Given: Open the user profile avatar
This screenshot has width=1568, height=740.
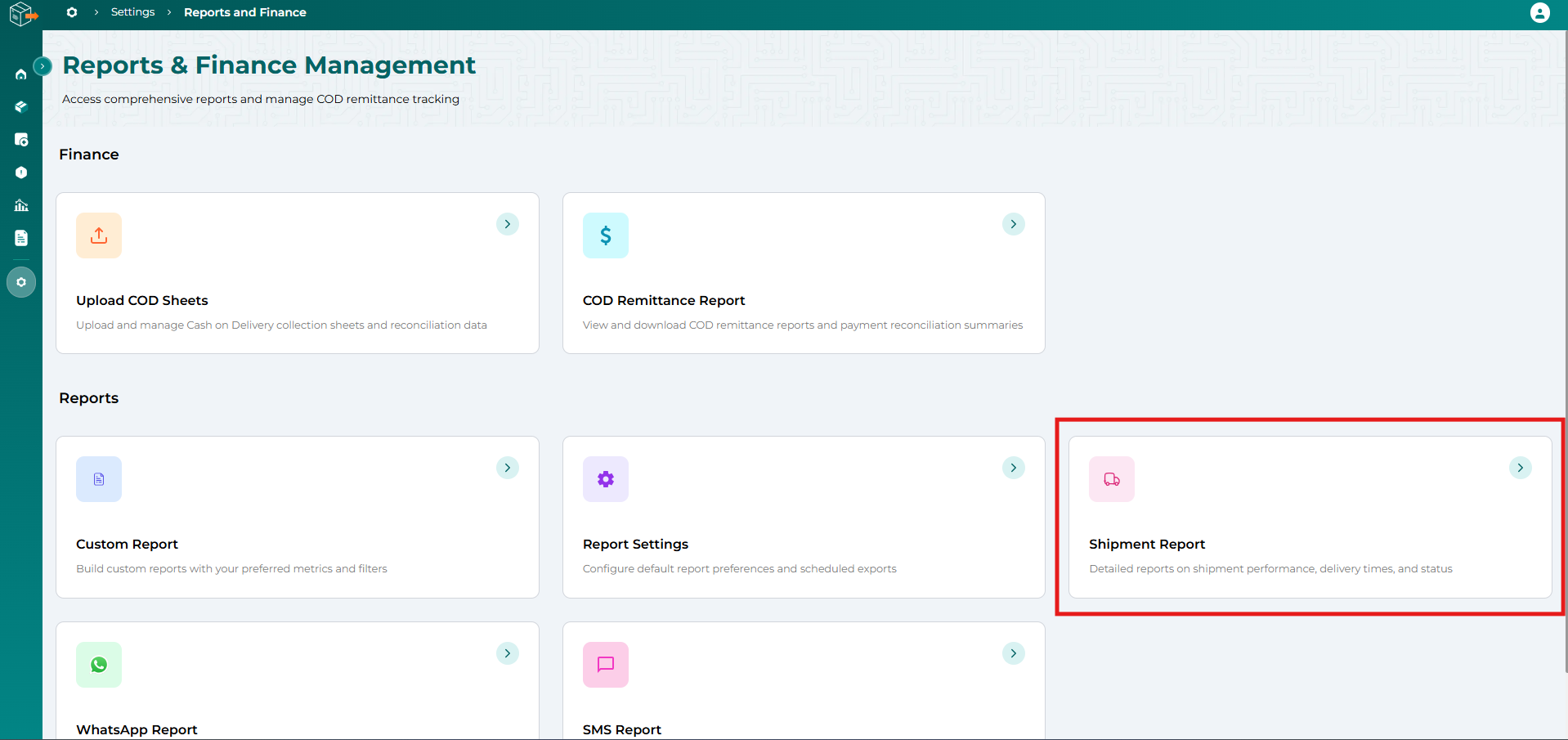Looking at the screenshot, I should 1539,13.
